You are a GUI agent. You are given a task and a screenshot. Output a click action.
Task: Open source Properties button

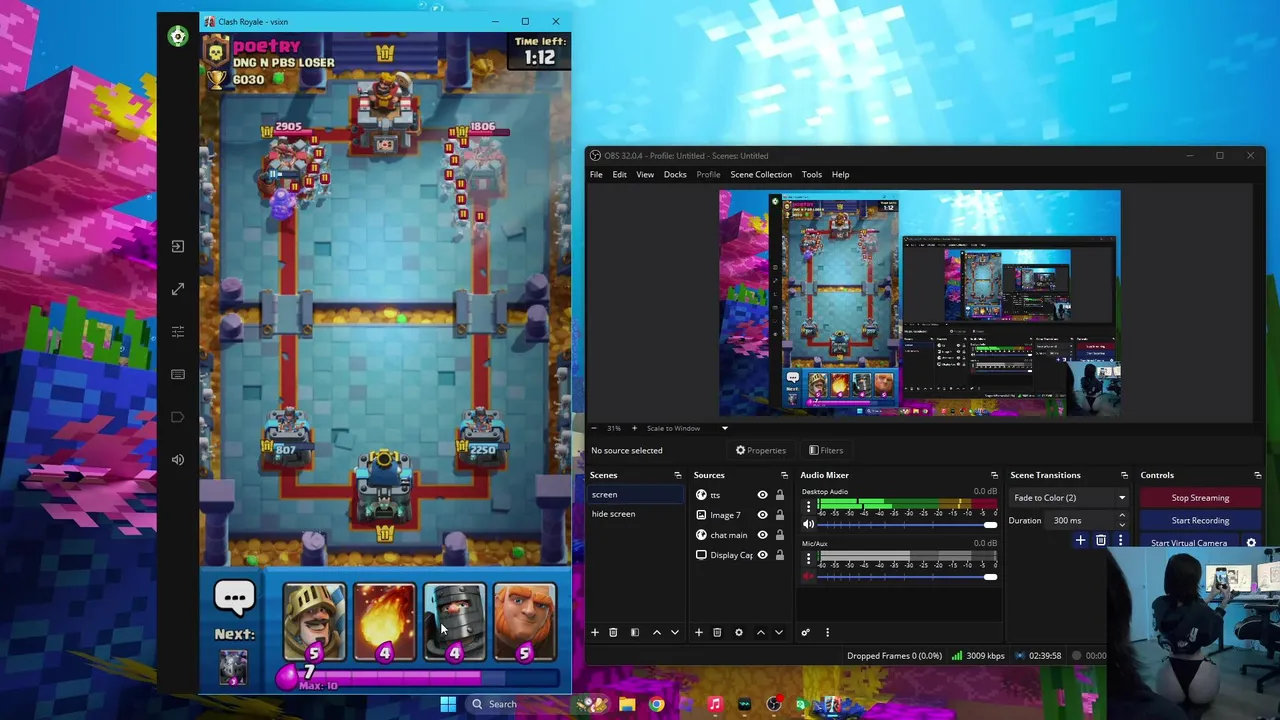(x=761, y=450)
